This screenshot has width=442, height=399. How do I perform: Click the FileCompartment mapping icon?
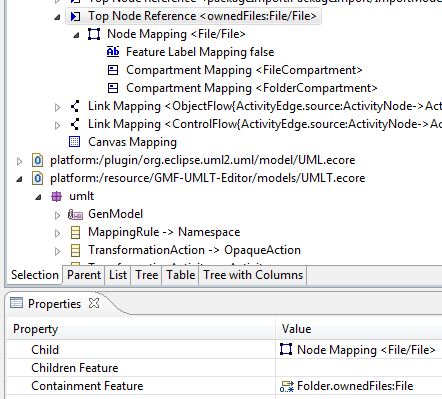(113, 70)
